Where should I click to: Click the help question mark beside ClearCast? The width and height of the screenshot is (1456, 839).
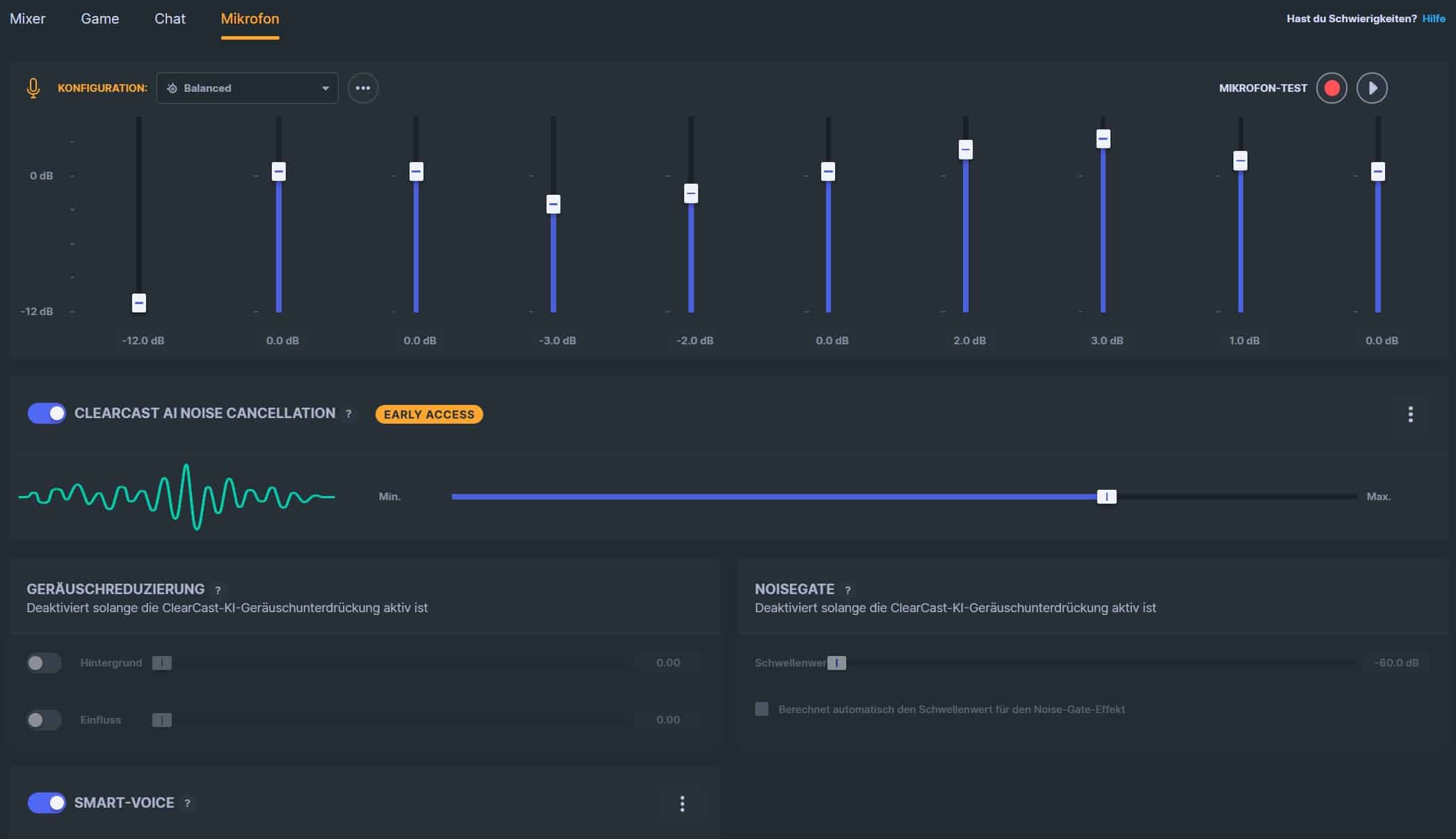pos(349,414)
